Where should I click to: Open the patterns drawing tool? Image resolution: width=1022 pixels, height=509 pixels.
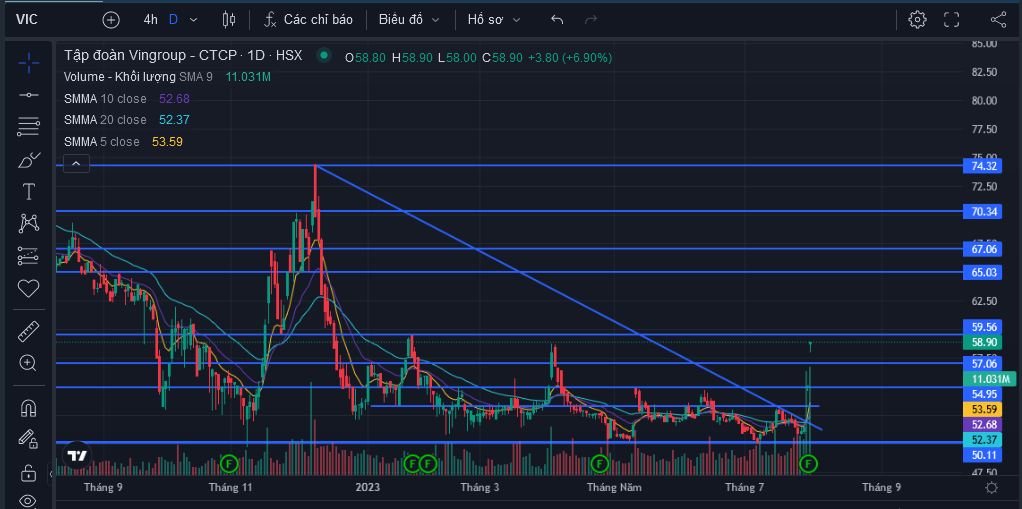click(x=29, y=224)
